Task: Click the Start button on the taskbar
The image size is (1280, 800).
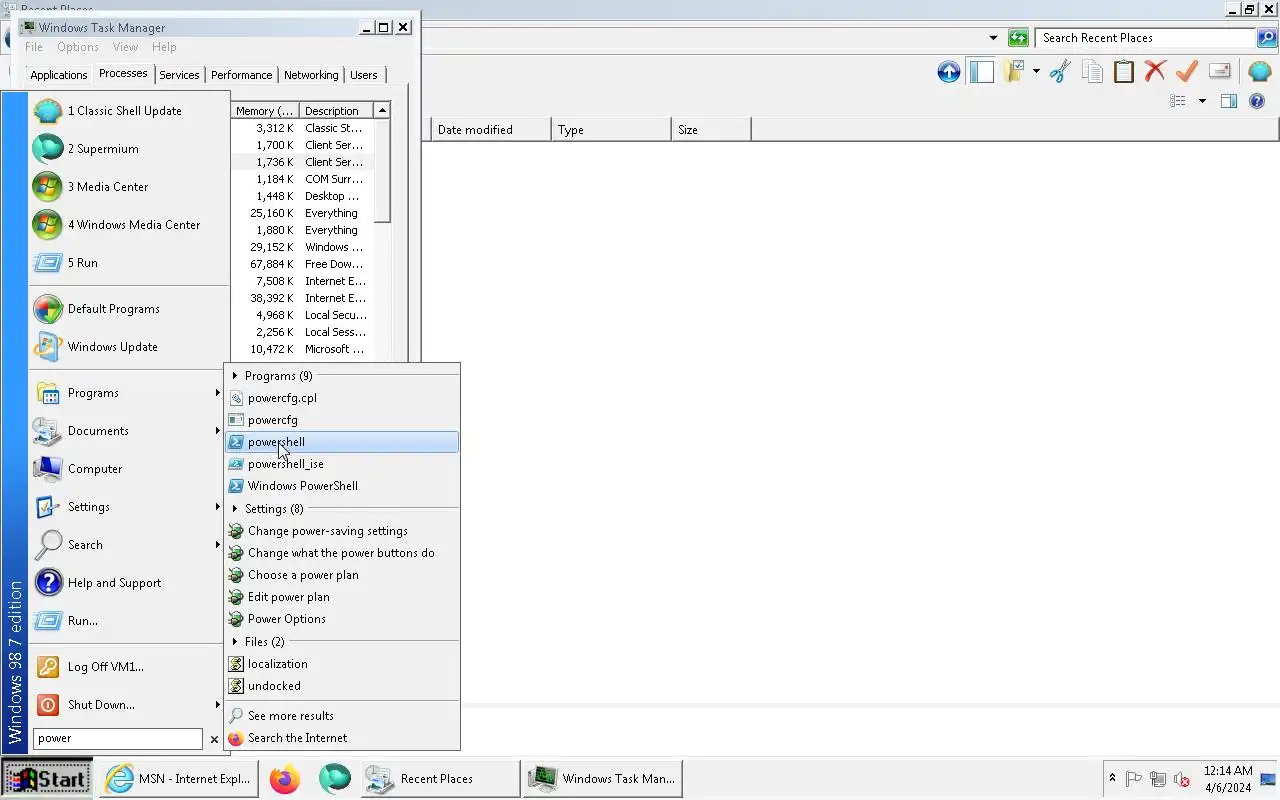Action: click(x=47, y=779)
